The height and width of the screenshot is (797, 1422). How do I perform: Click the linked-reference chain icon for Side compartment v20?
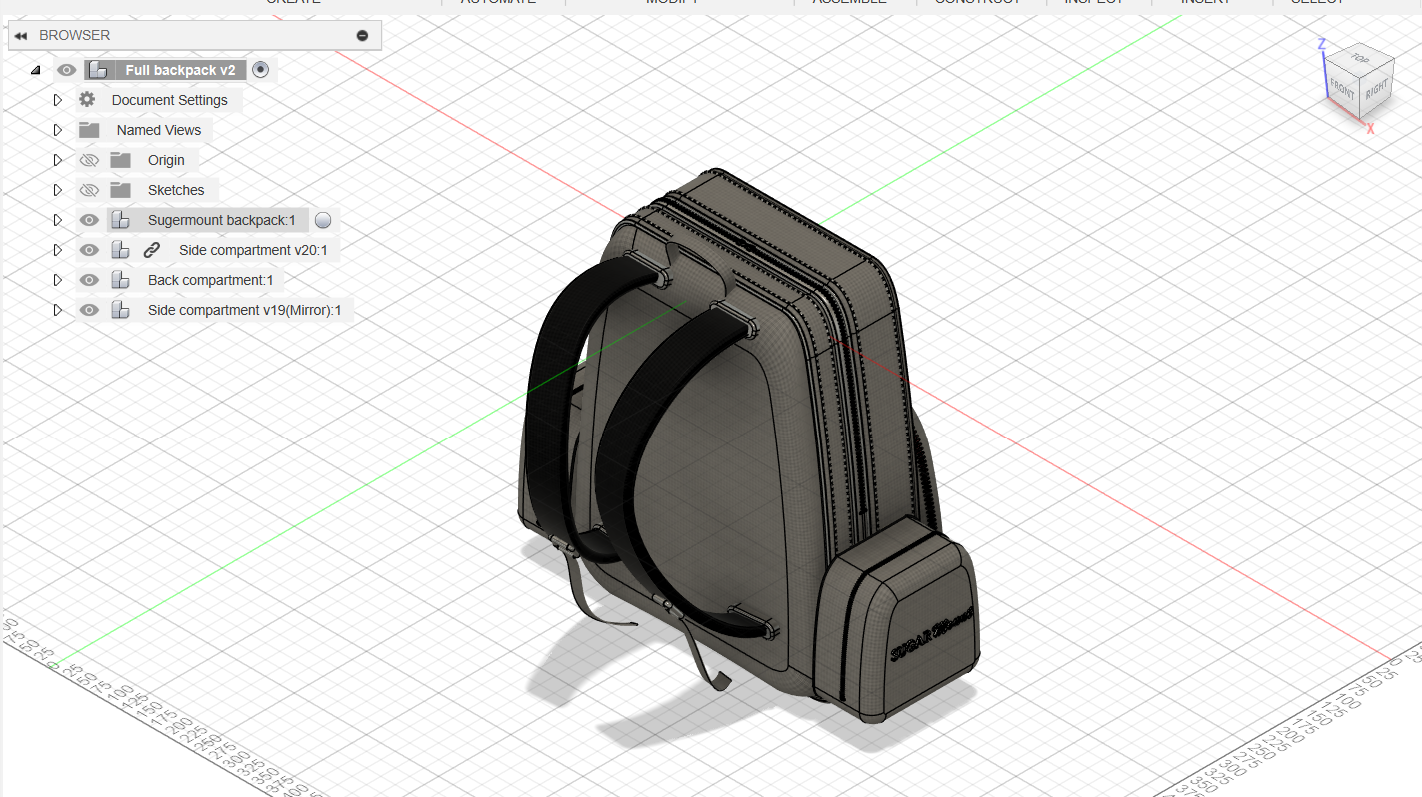click(x=152, y=250)
